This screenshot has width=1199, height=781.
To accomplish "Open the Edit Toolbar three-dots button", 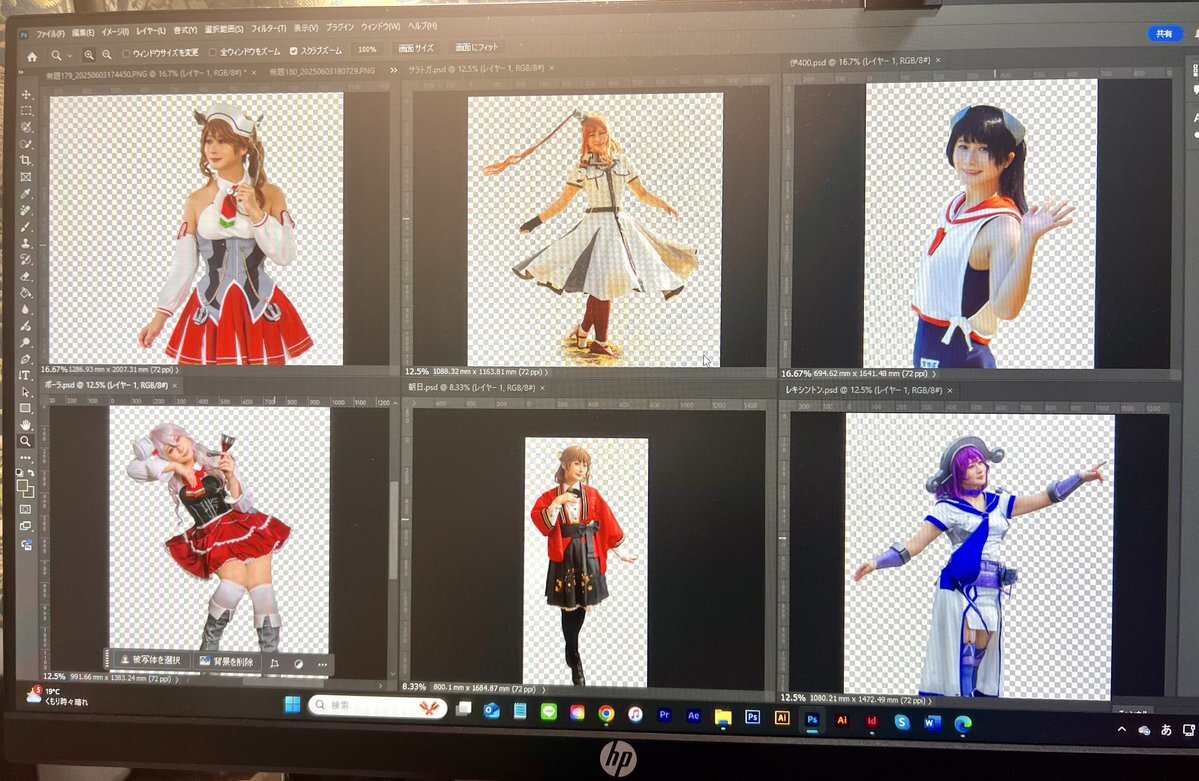I will (x=25, y=458).
